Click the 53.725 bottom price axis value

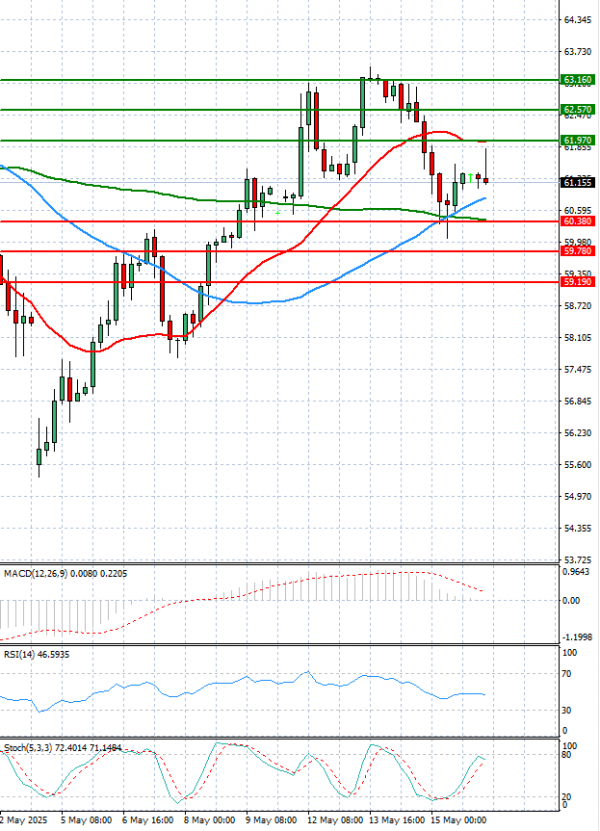pos(577,559)
